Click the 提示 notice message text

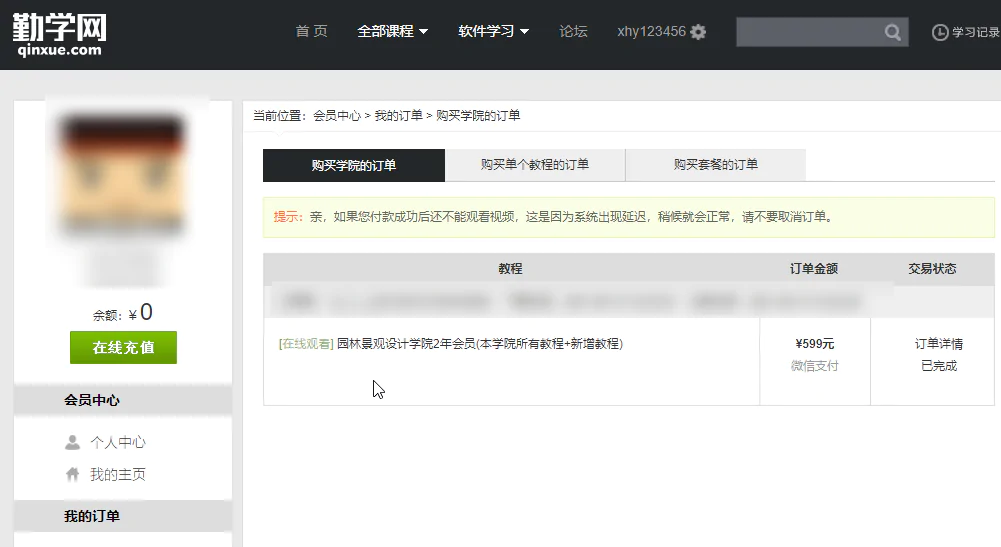pyautogui.click(x=553, y=217)
